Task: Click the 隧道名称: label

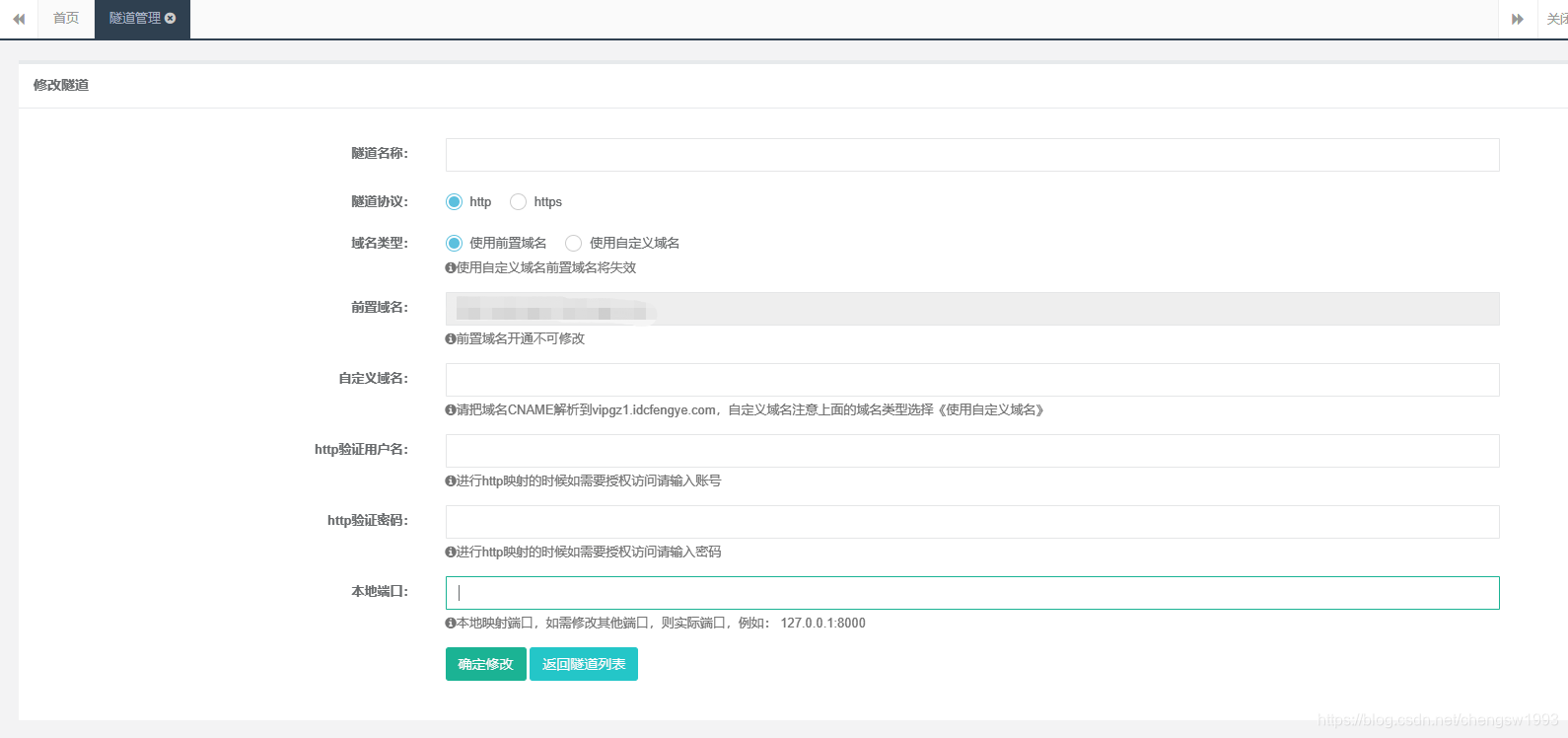Action: pyautogui.click(x=380, y=153)
